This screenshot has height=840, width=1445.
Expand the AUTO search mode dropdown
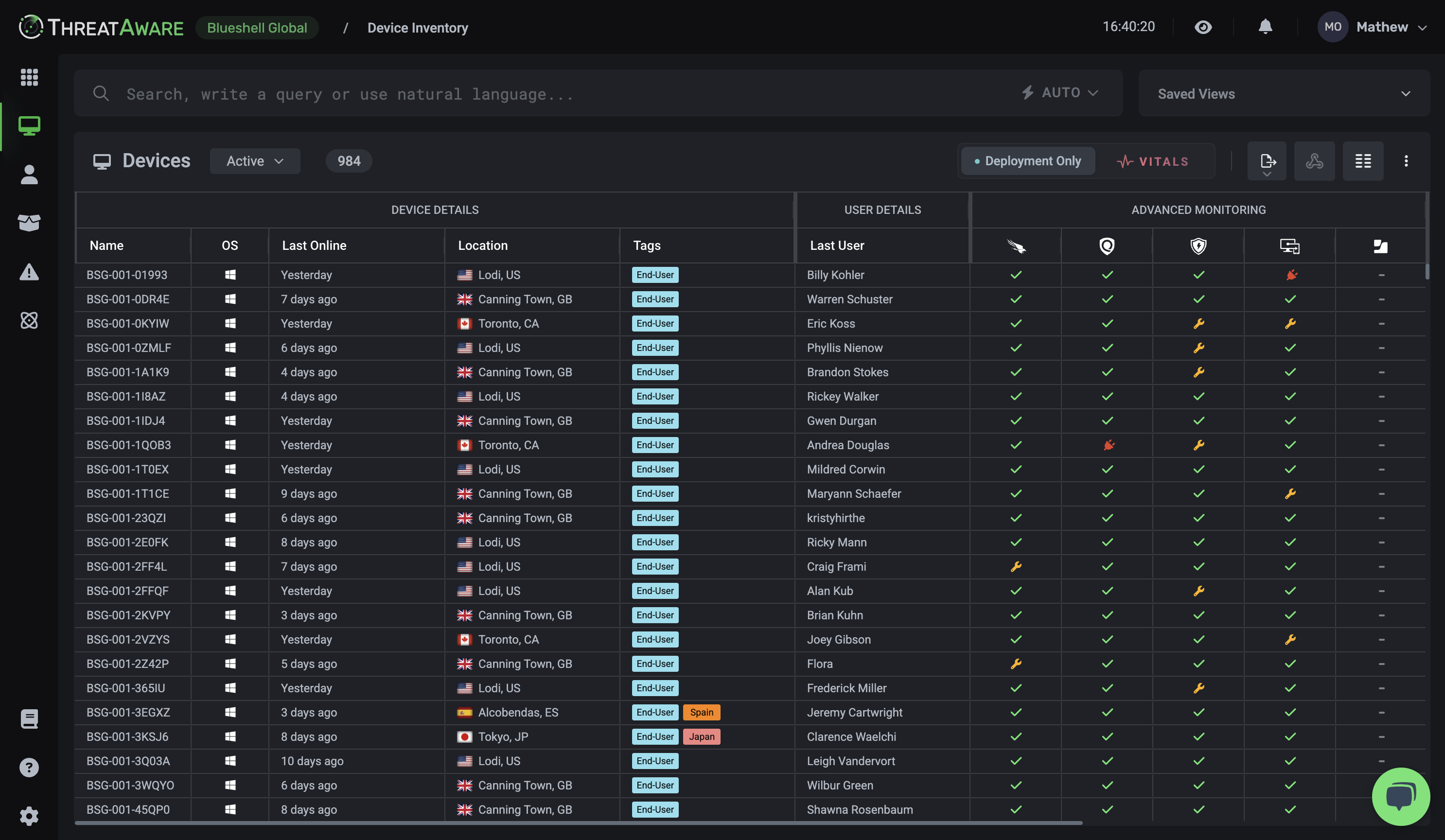pos(1060,93)
